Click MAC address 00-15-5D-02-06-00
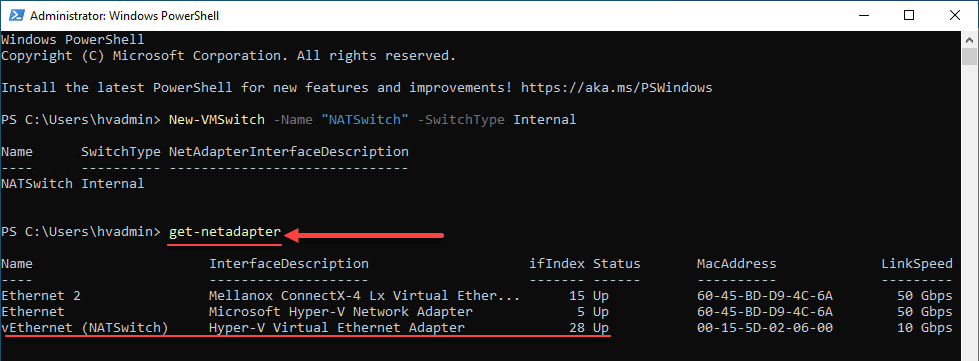 click(765, 328)
